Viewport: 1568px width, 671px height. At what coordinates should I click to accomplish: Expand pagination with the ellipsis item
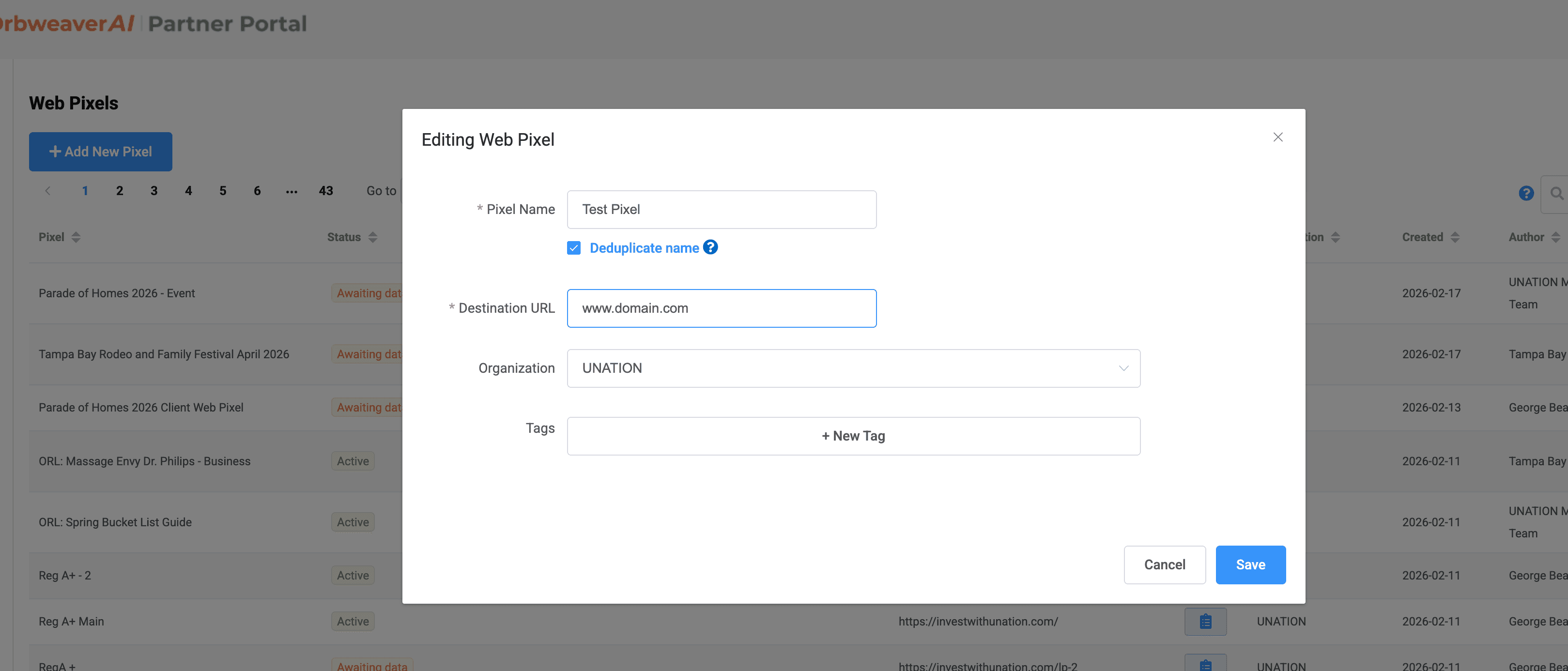click(x=292, y=191)
